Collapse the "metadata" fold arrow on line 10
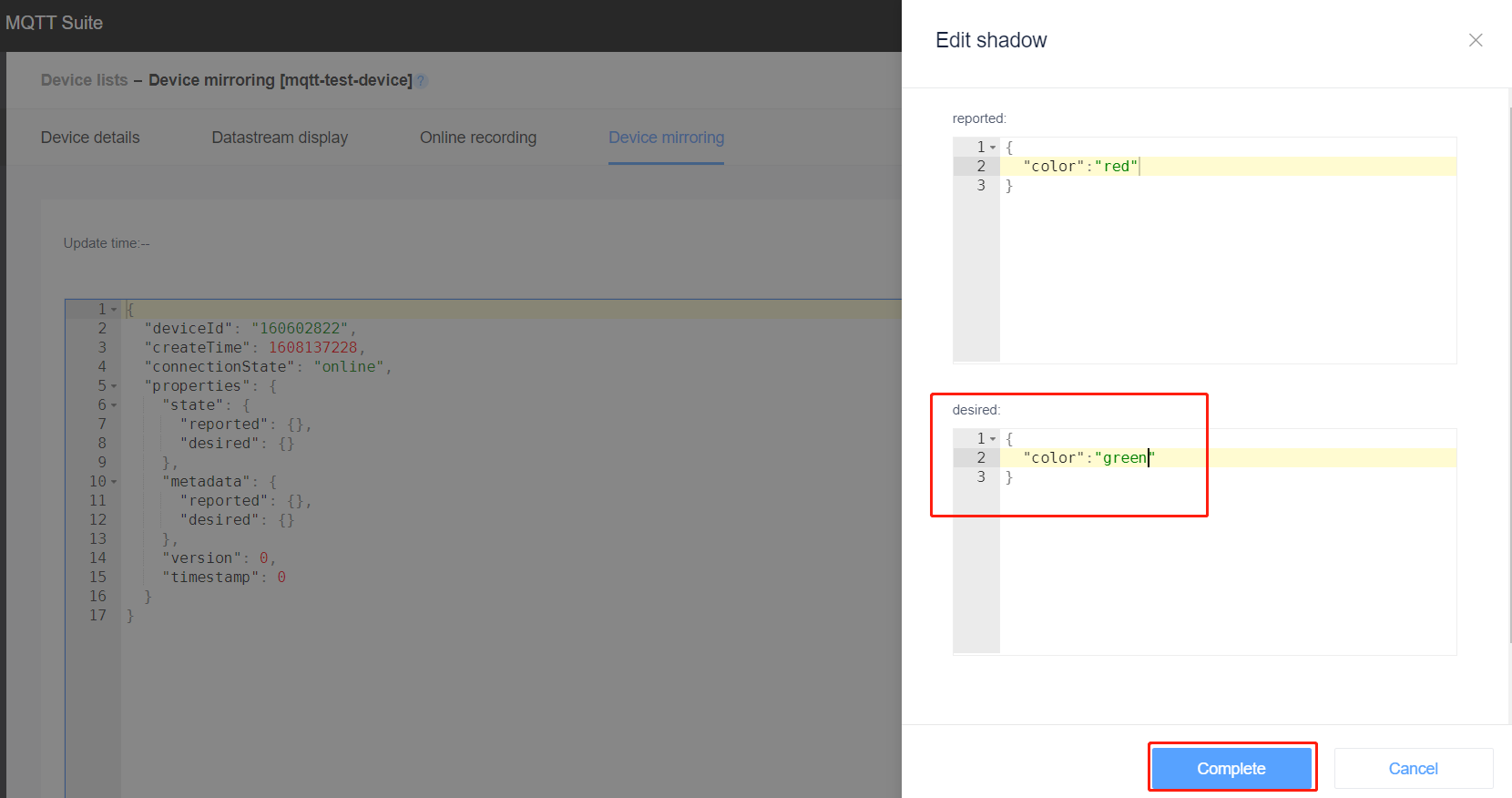 coord(114,482)
